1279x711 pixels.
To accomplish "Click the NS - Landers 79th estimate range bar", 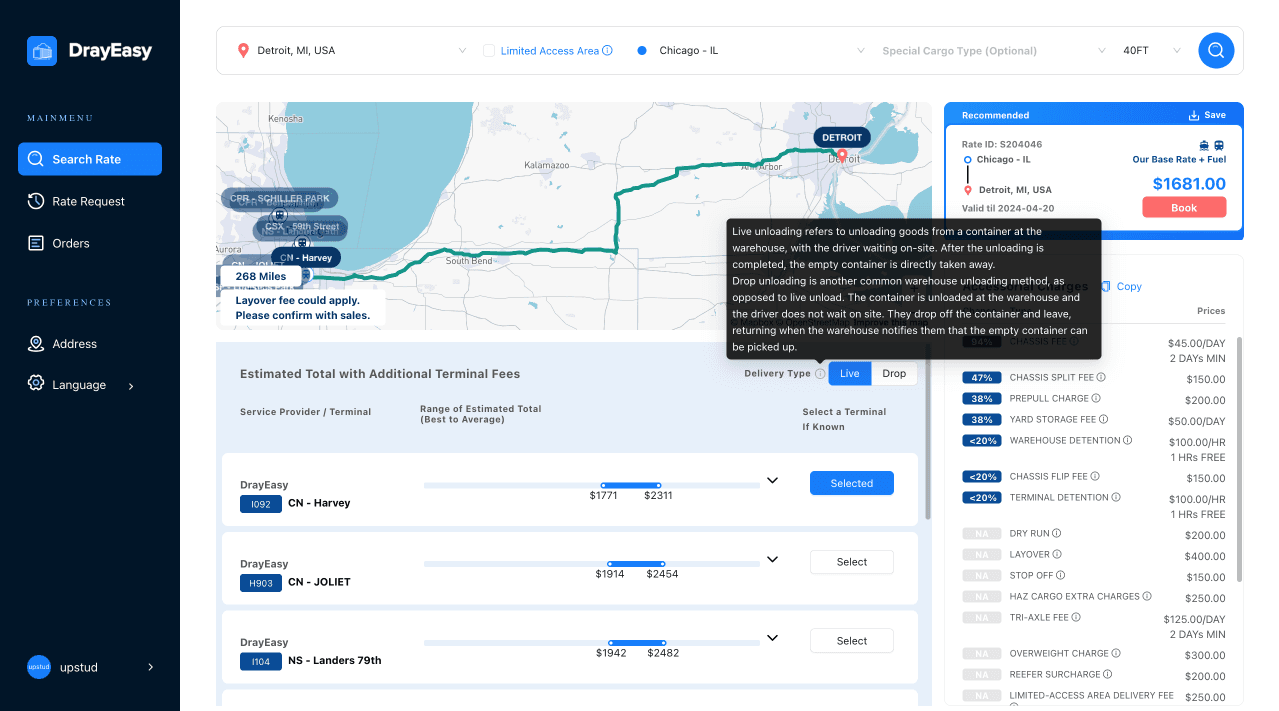I will pos(592,643).
